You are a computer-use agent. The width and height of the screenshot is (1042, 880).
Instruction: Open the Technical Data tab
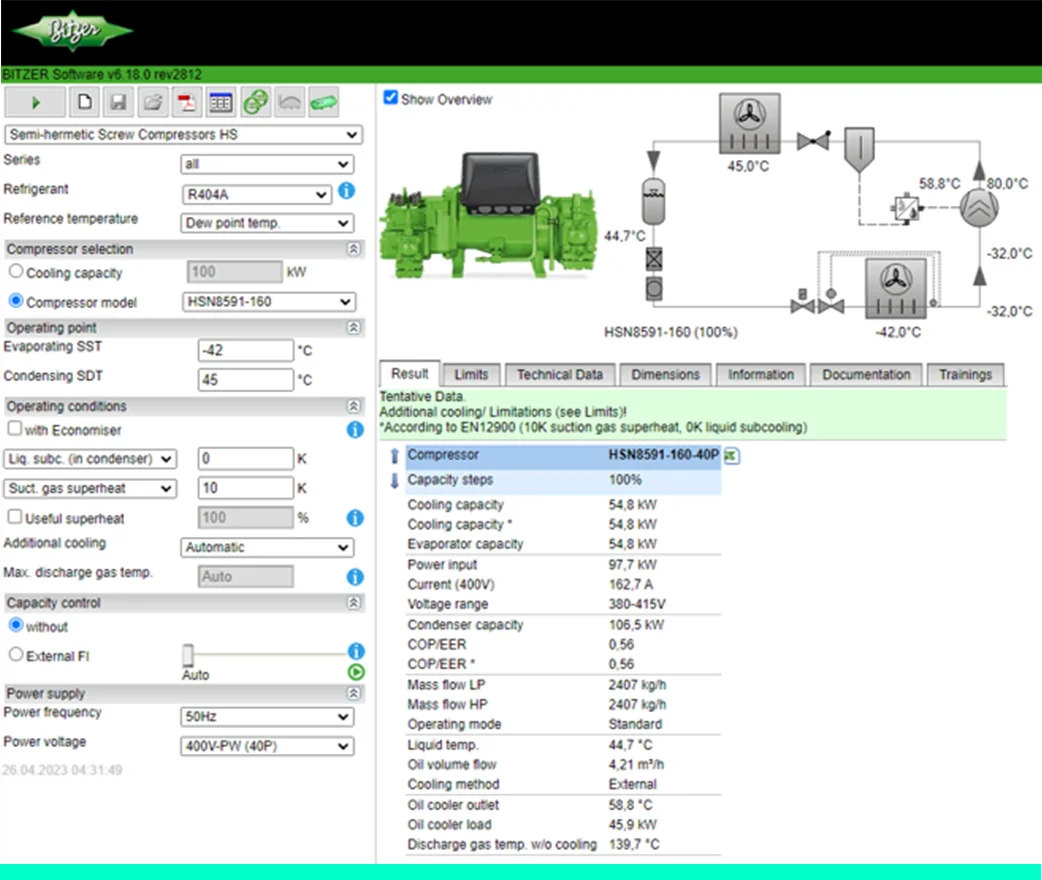pyautogui.click(x=559, y=374)
